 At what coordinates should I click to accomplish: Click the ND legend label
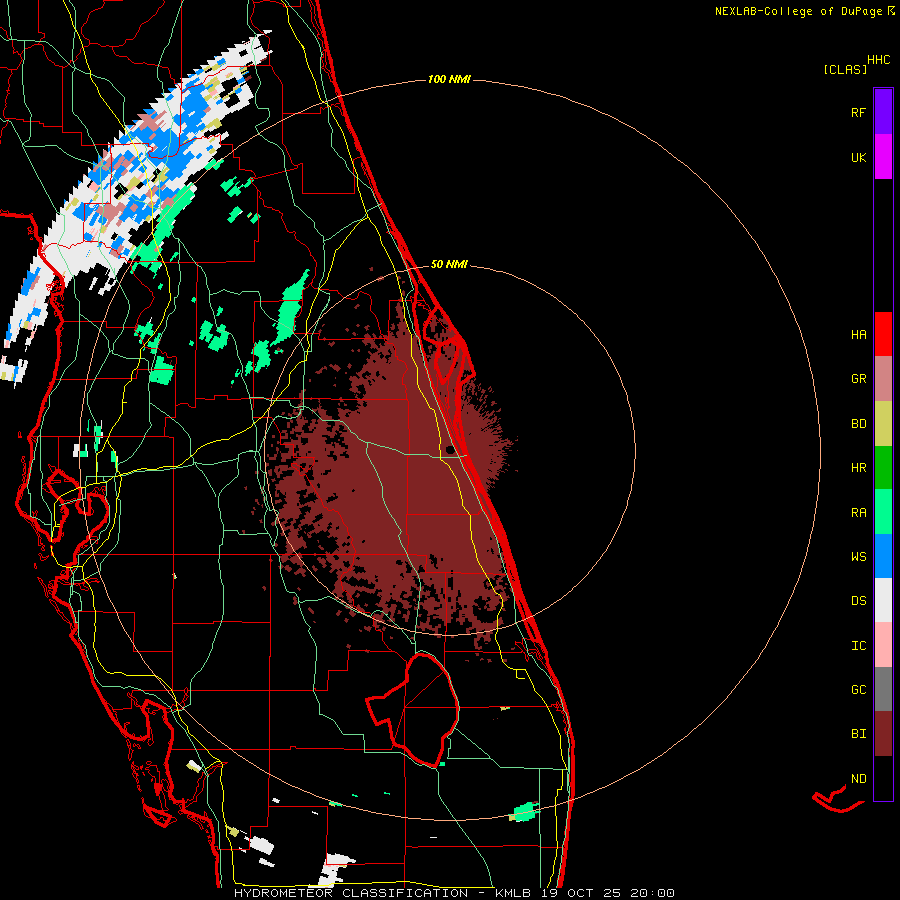click(858, 779)
